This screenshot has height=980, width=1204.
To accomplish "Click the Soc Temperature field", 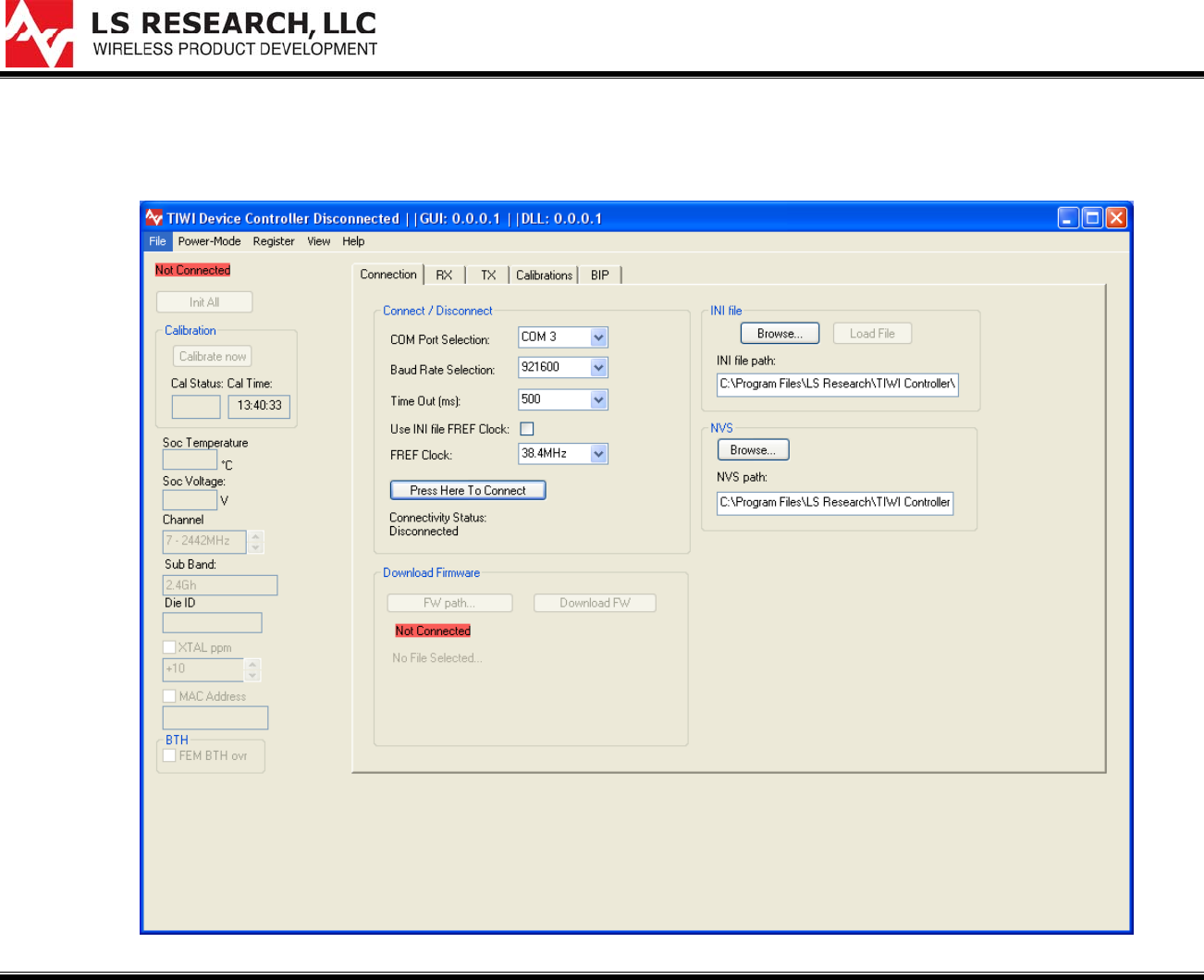I will coord(190,459).
